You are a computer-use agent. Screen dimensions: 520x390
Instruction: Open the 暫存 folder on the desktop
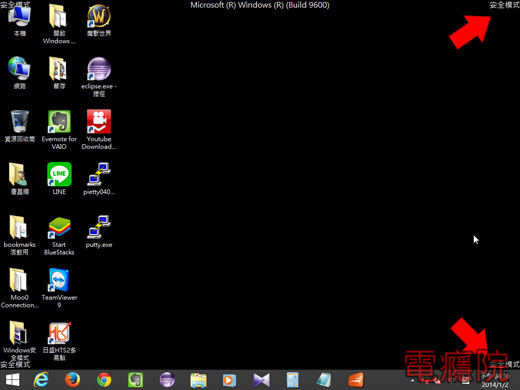click(59, 73)
